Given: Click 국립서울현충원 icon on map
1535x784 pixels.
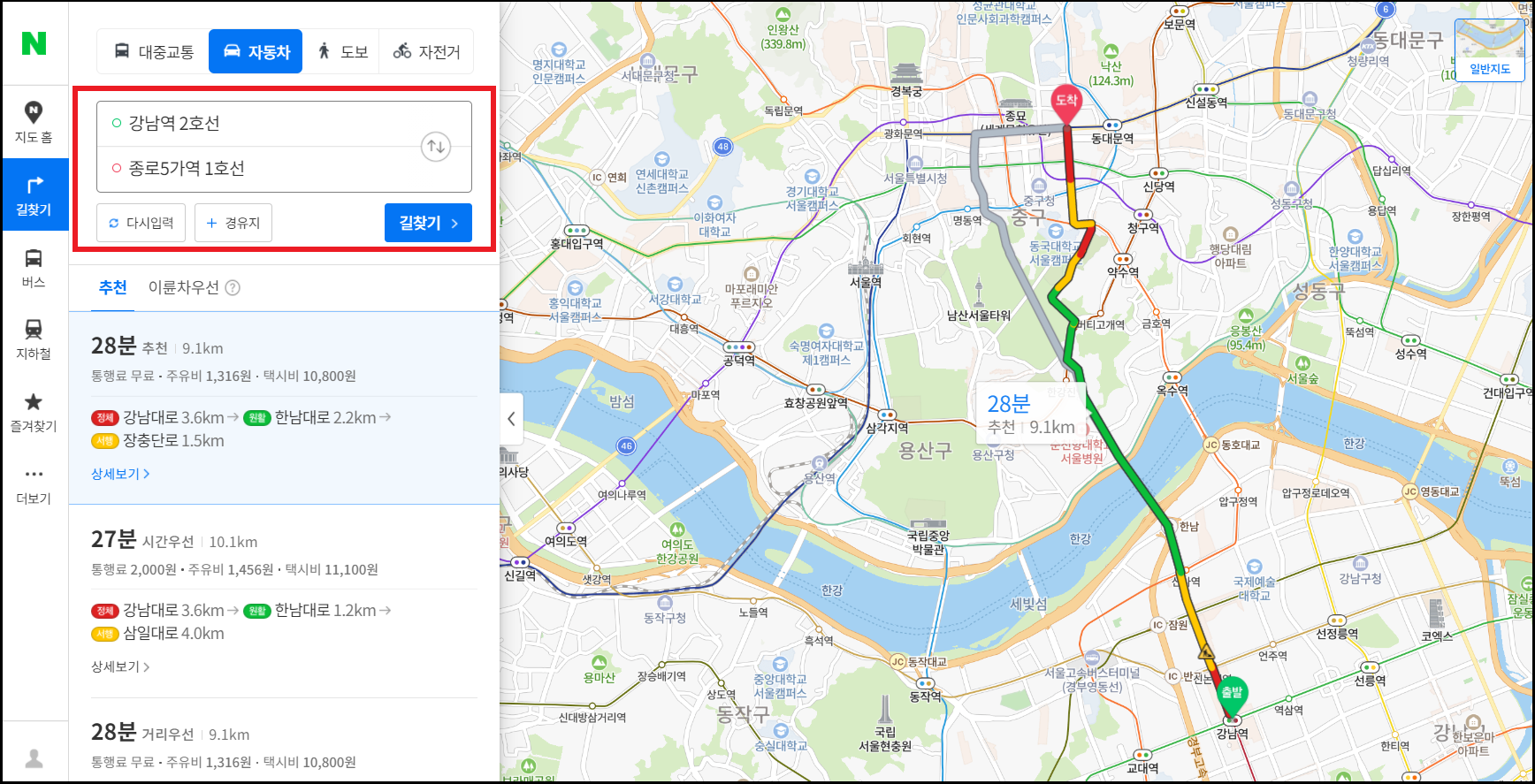Looking at the screenshot, I should pyautogui.click(x=885, y=725).
